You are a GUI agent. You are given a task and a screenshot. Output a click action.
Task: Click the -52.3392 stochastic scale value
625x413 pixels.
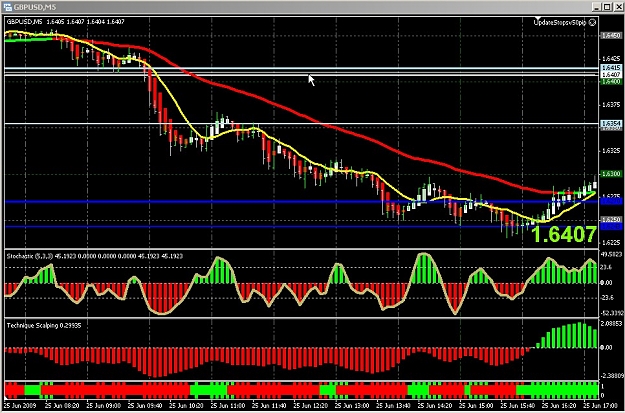pos(611,313)
